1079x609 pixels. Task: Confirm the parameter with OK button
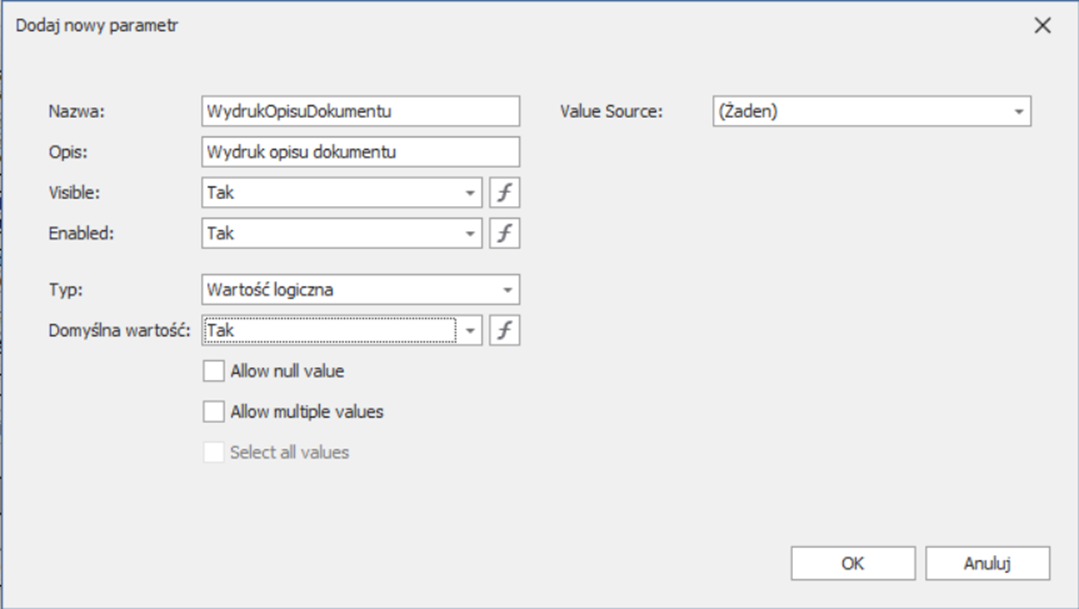pyautogui.click(x=852, y=563)
